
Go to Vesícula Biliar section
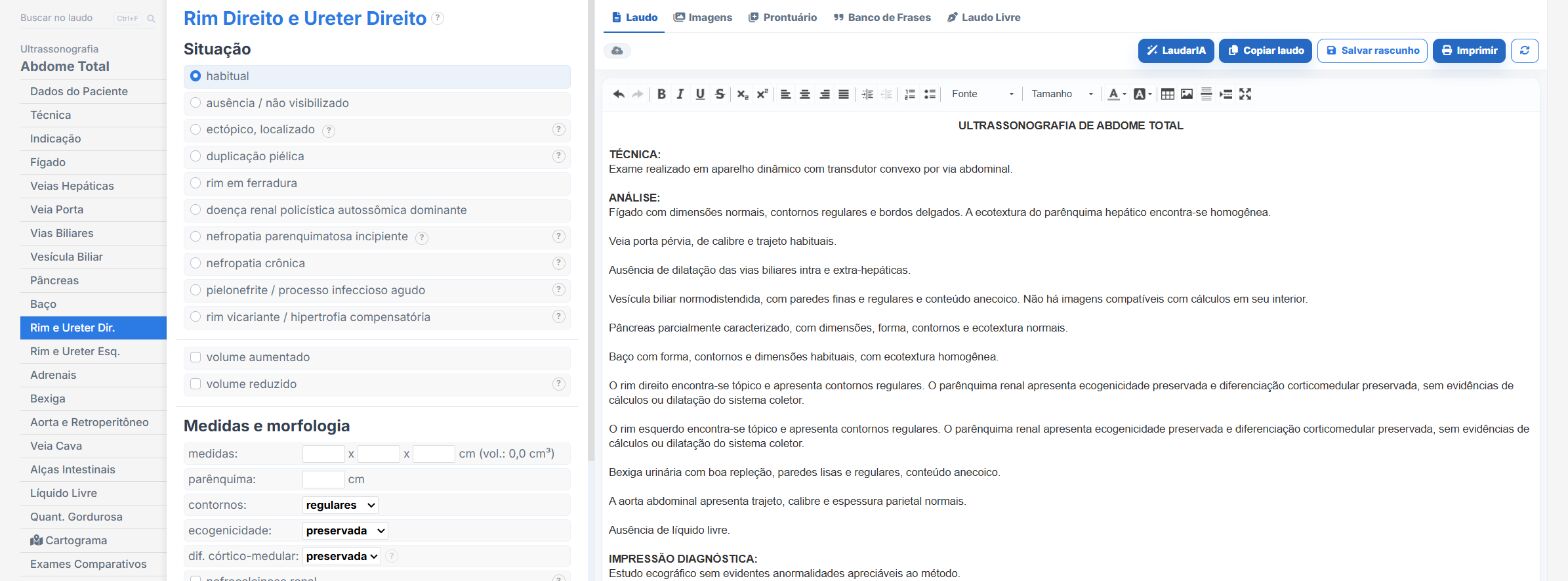[93, 257]
